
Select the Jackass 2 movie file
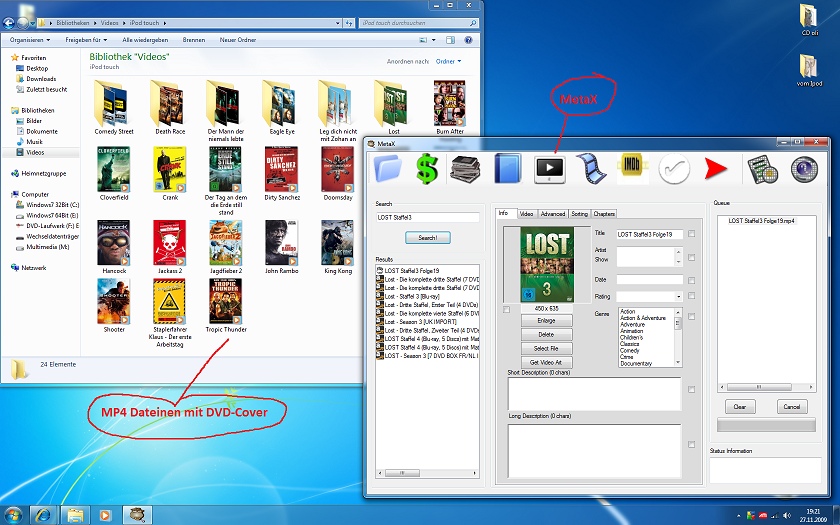[170, 246]
